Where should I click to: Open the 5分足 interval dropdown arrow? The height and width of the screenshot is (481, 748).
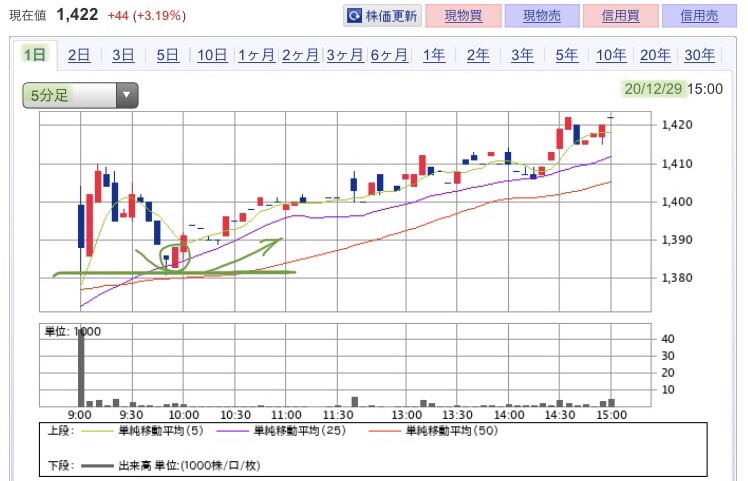point(126,95)
